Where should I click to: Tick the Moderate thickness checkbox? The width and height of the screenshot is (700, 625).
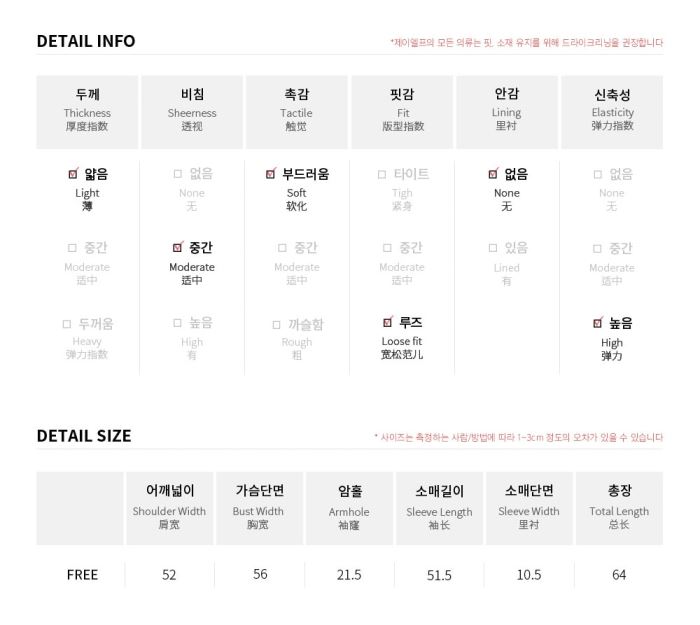pyautogui.click(x=72, y=248)
